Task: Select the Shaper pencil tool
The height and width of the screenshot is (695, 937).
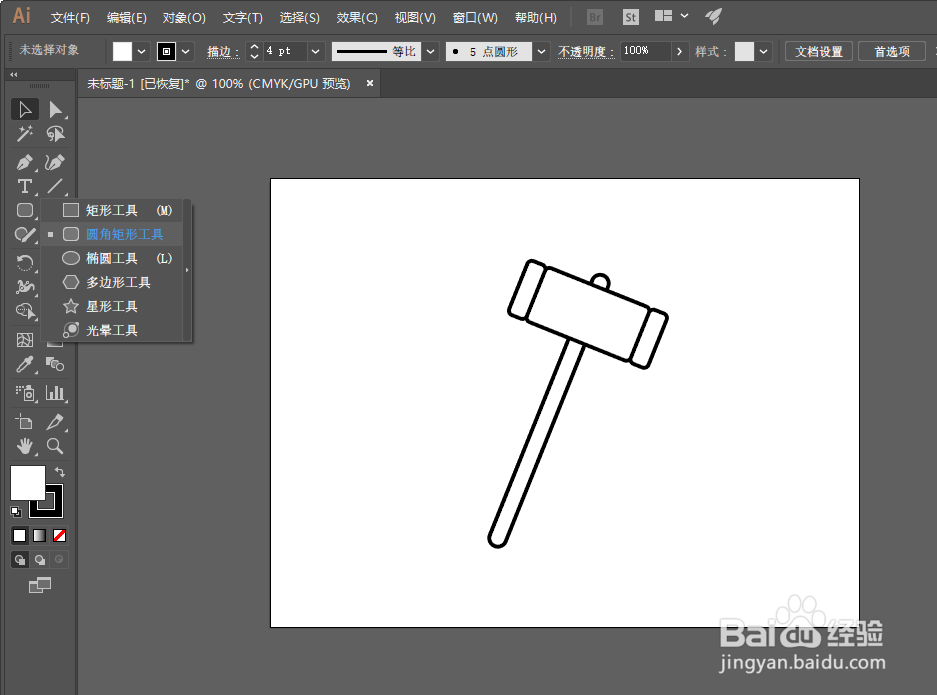Action: point(25,235)
